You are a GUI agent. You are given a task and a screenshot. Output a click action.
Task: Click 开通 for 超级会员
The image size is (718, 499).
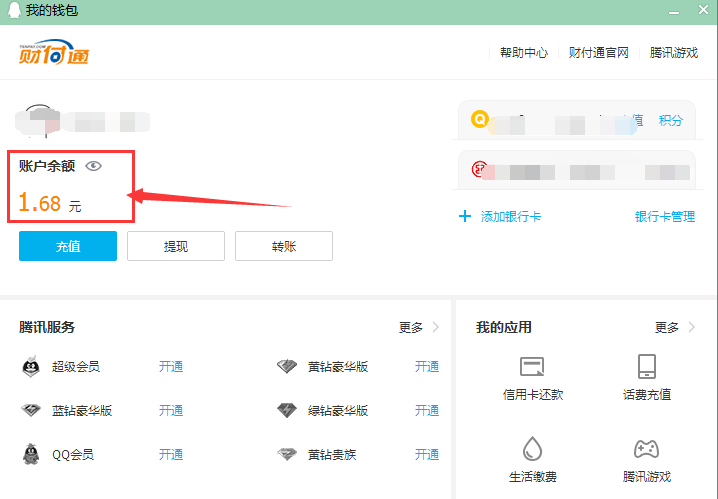[x=171, y=367]
